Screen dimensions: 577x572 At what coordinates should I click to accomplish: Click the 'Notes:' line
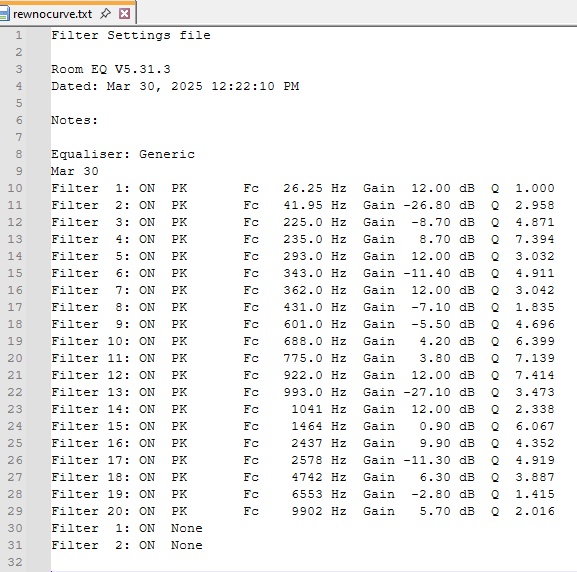click(74, 120)
